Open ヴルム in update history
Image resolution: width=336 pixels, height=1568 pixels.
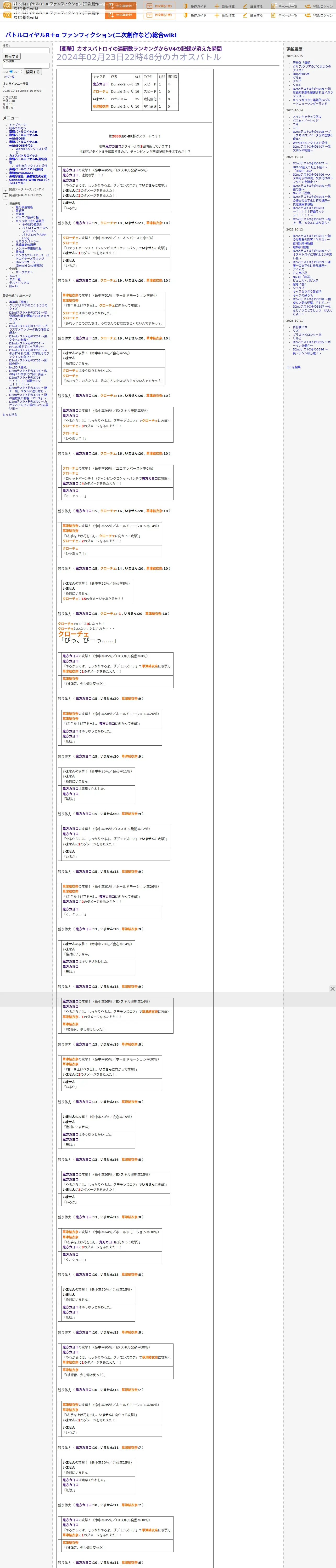coord(297,78)
